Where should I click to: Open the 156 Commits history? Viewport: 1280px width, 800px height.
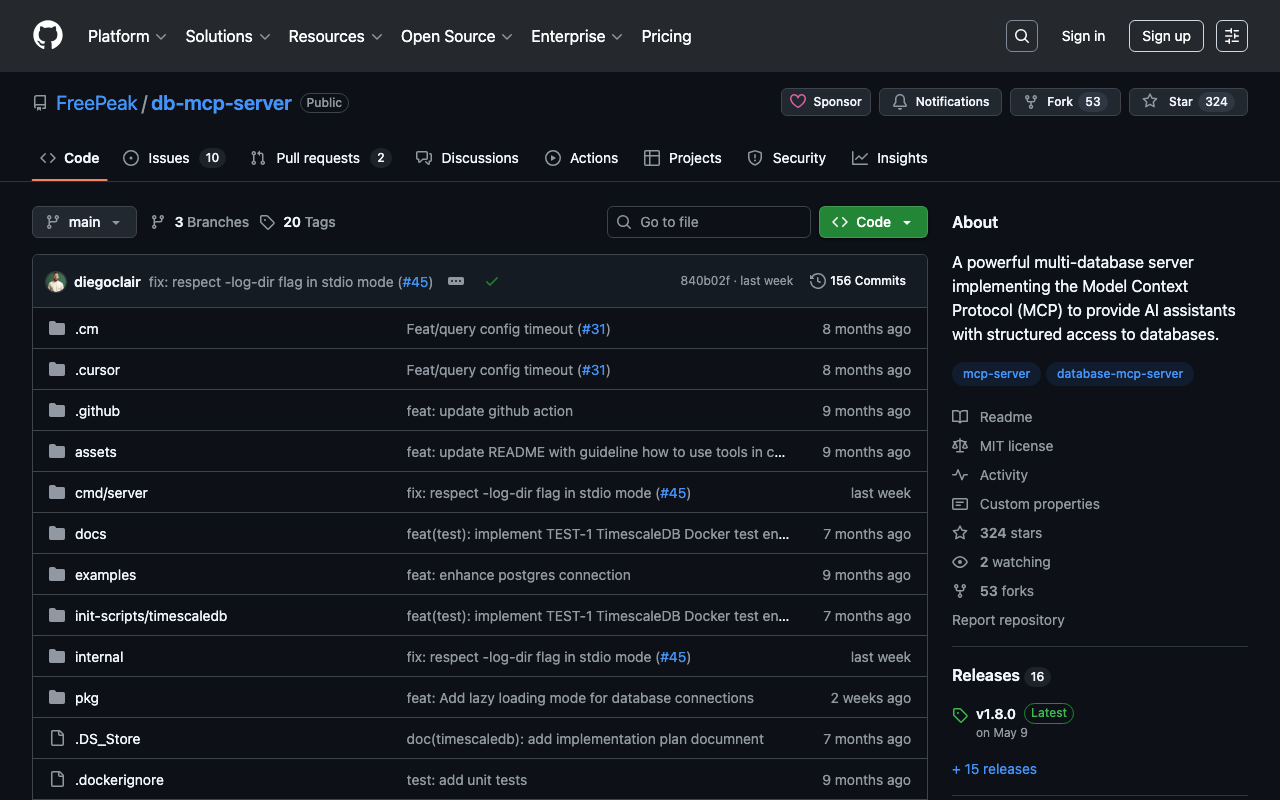(858, 281)
